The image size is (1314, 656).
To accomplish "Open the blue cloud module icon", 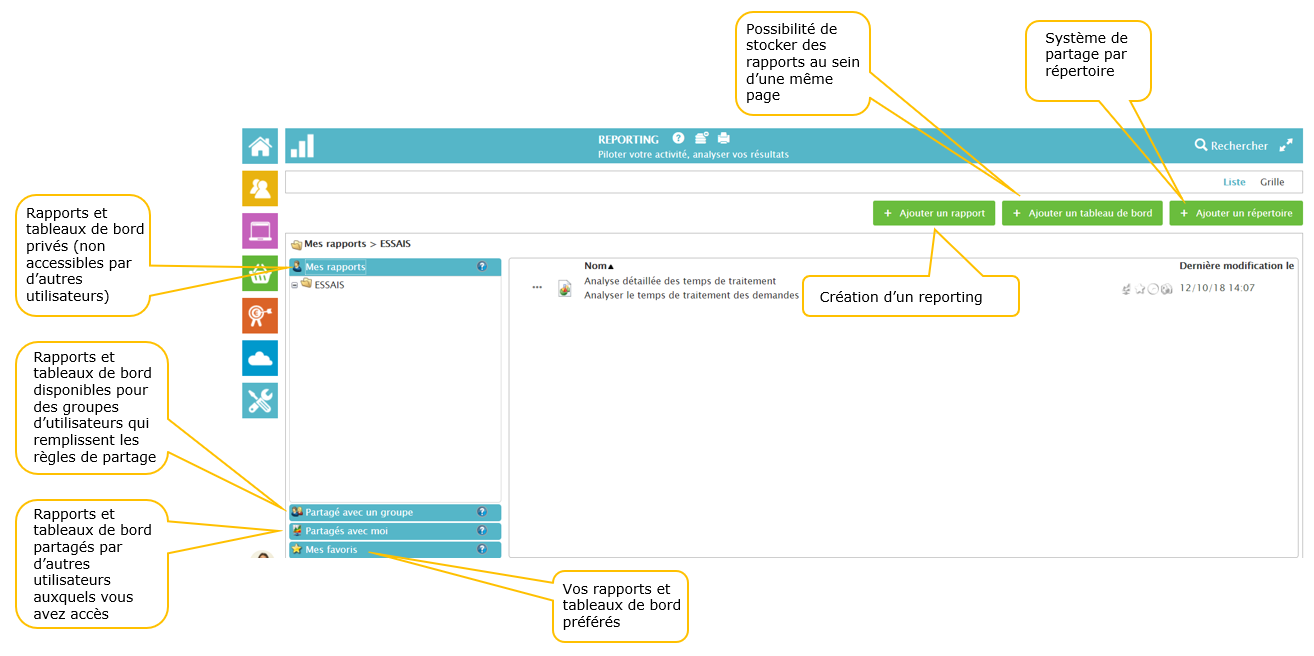I will click(260, 358).
